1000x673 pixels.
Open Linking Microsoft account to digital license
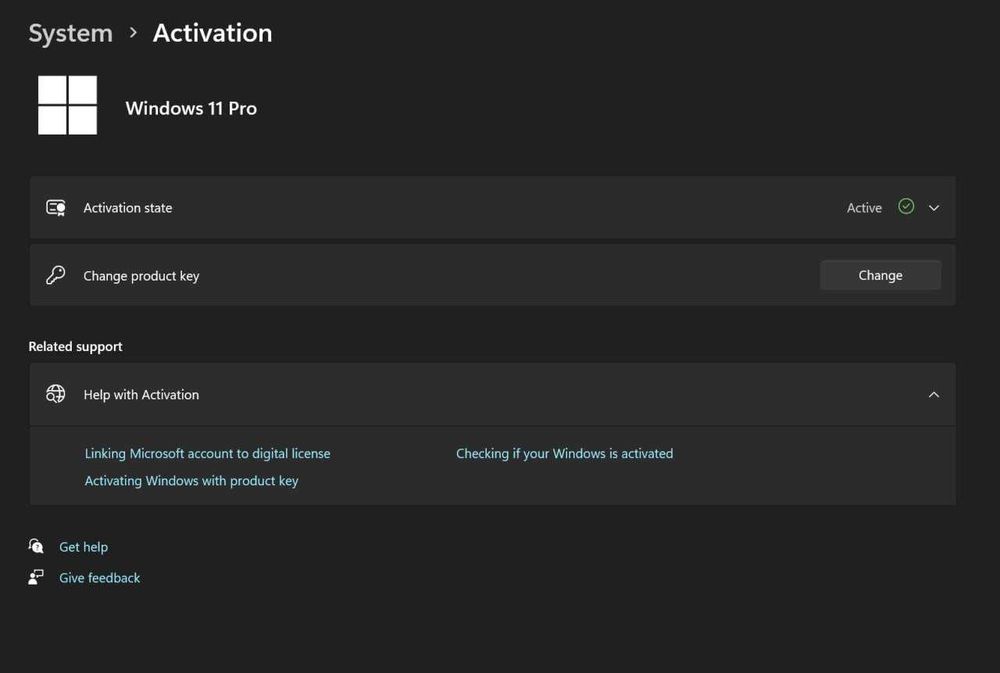(x=207, y=453)
